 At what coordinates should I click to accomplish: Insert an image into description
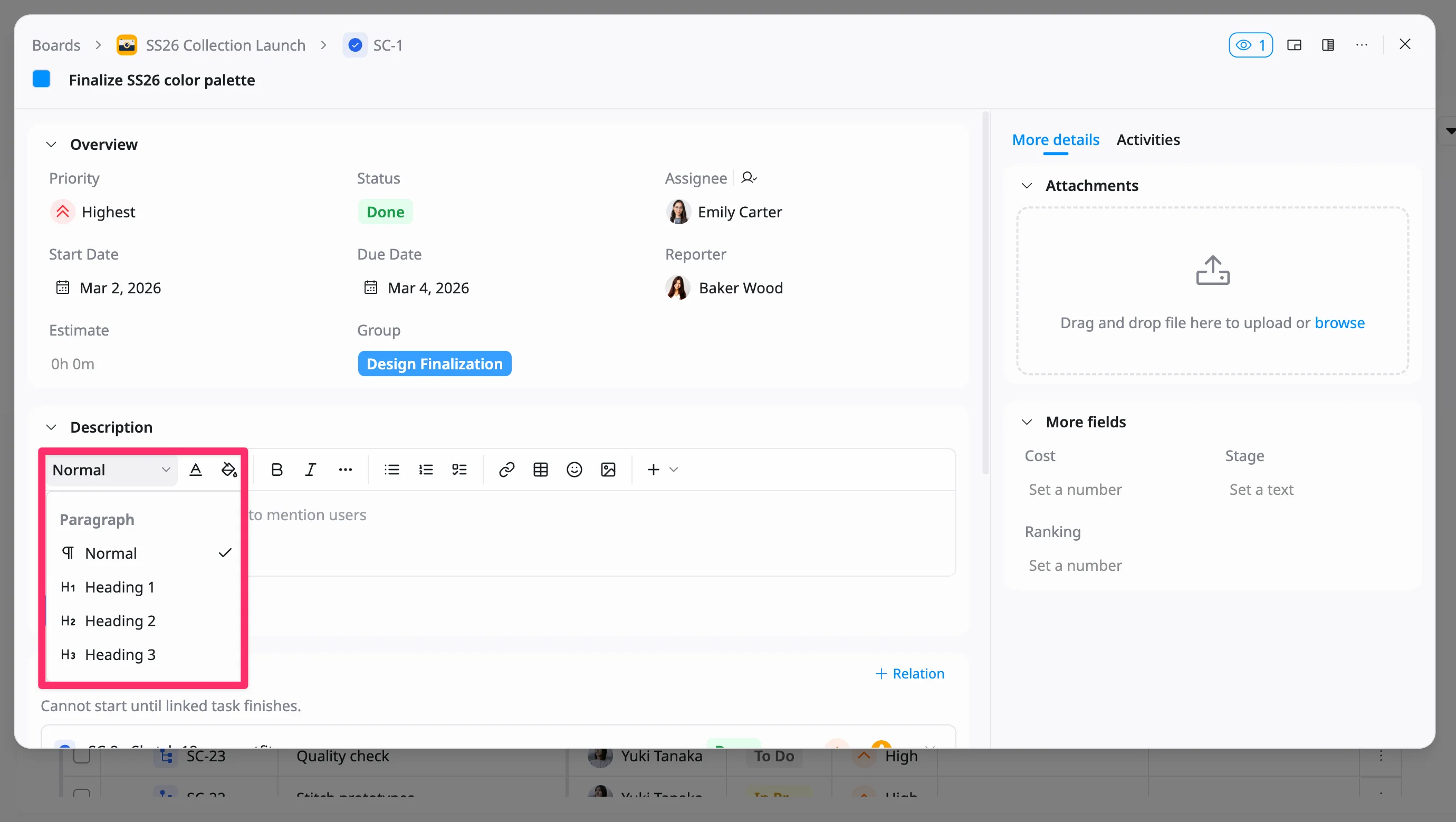tap(608, 469)
